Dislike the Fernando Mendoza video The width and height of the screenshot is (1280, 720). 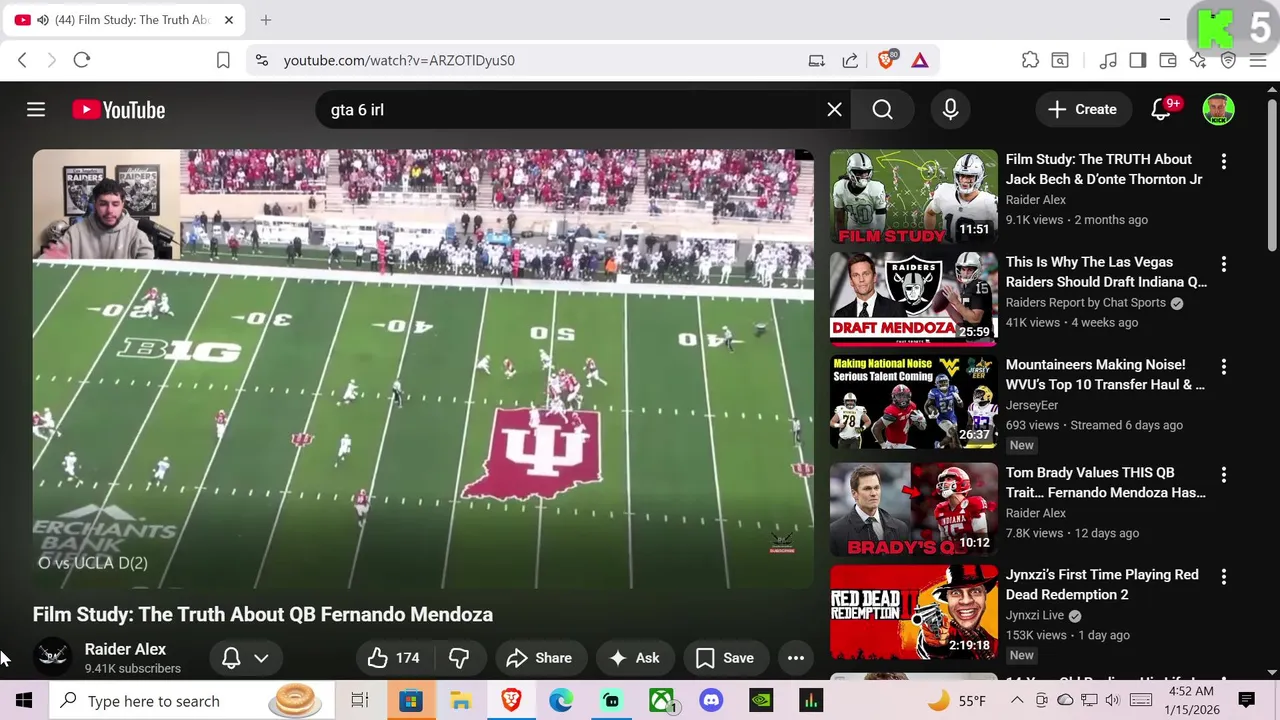click(460, 658)
